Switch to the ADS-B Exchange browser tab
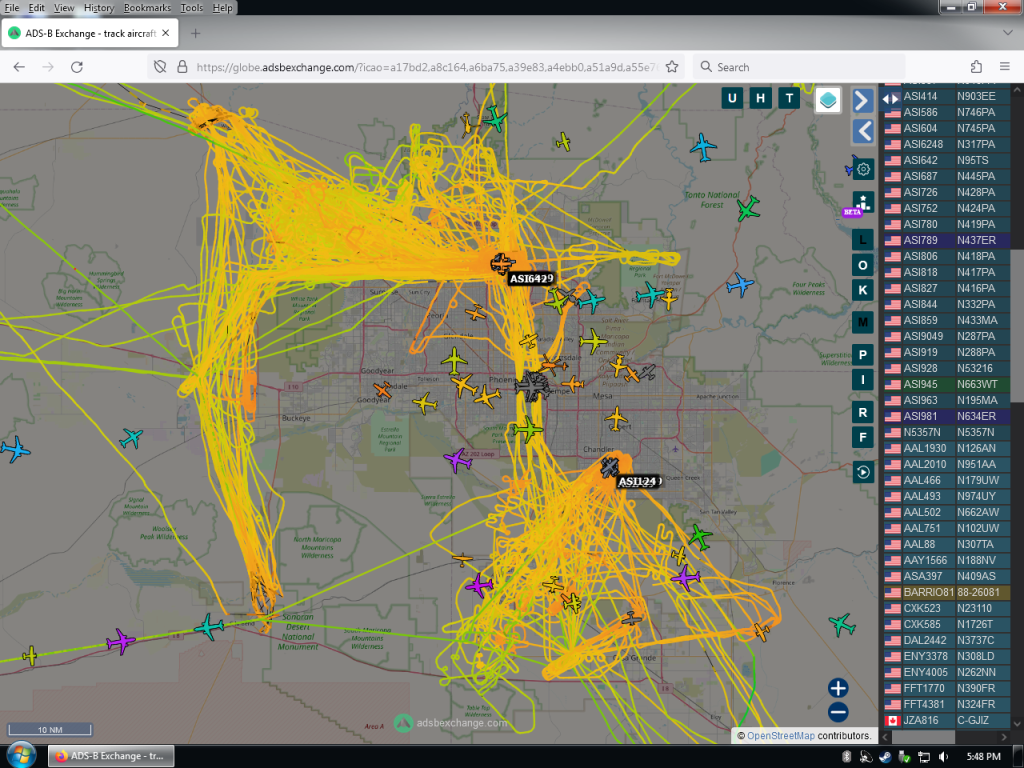1024x768 pixels. 89,33
